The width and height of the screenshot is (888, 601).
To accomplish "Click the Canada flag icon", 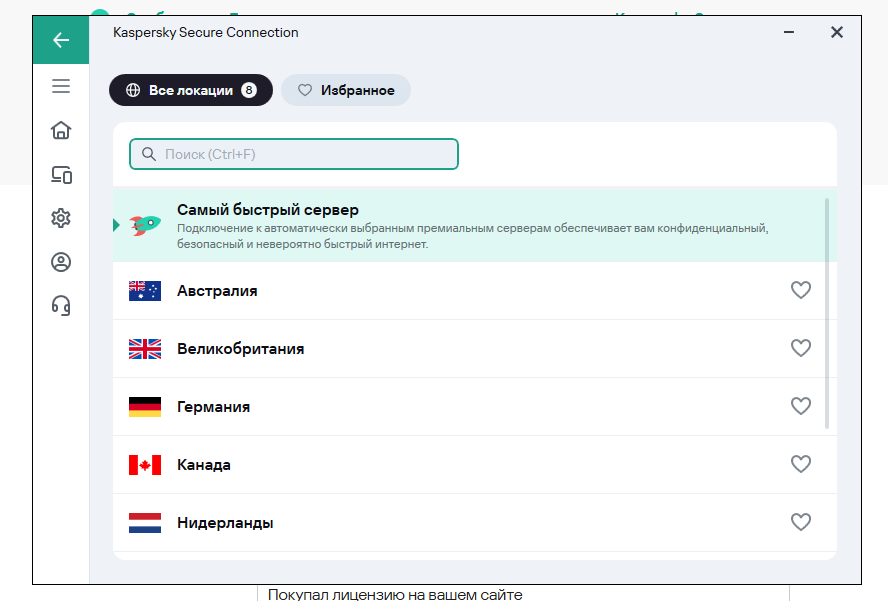I will click(x=145, y=465).
